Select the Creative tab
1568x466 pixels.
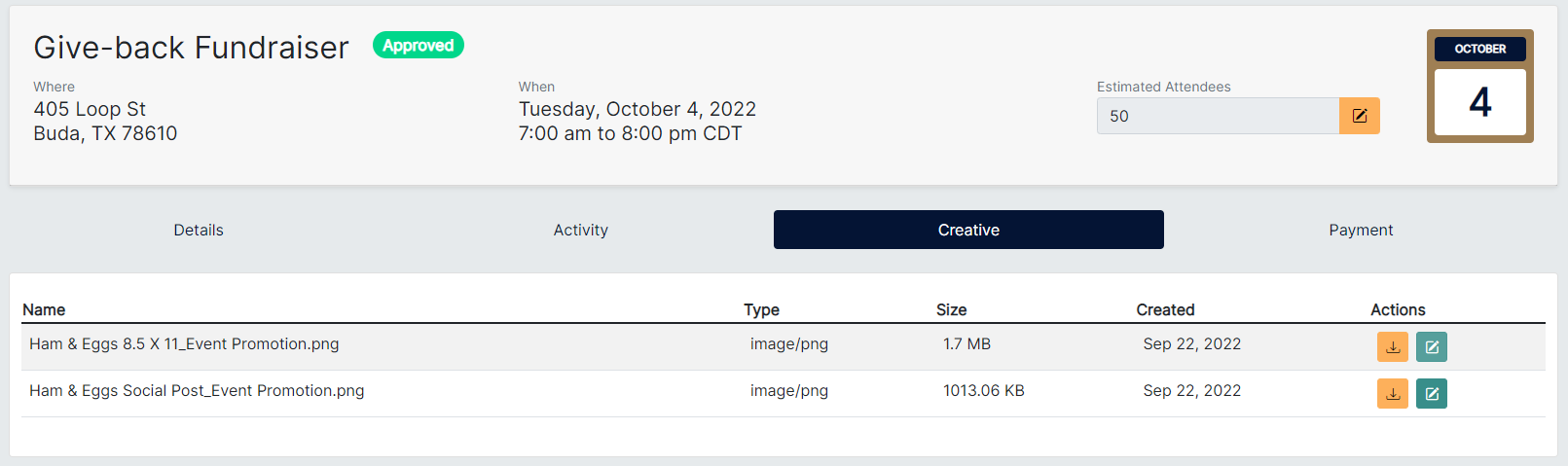coord(968,230)
